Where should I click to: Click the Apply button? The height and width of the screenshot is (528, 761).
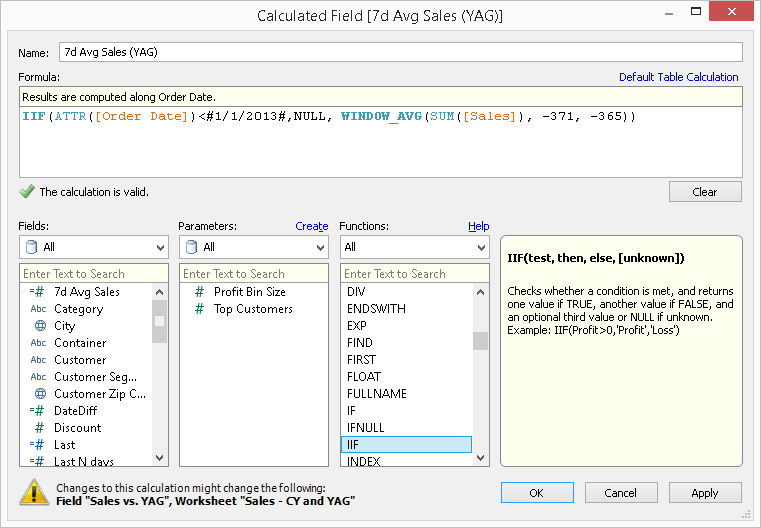(x=704, y=492)
